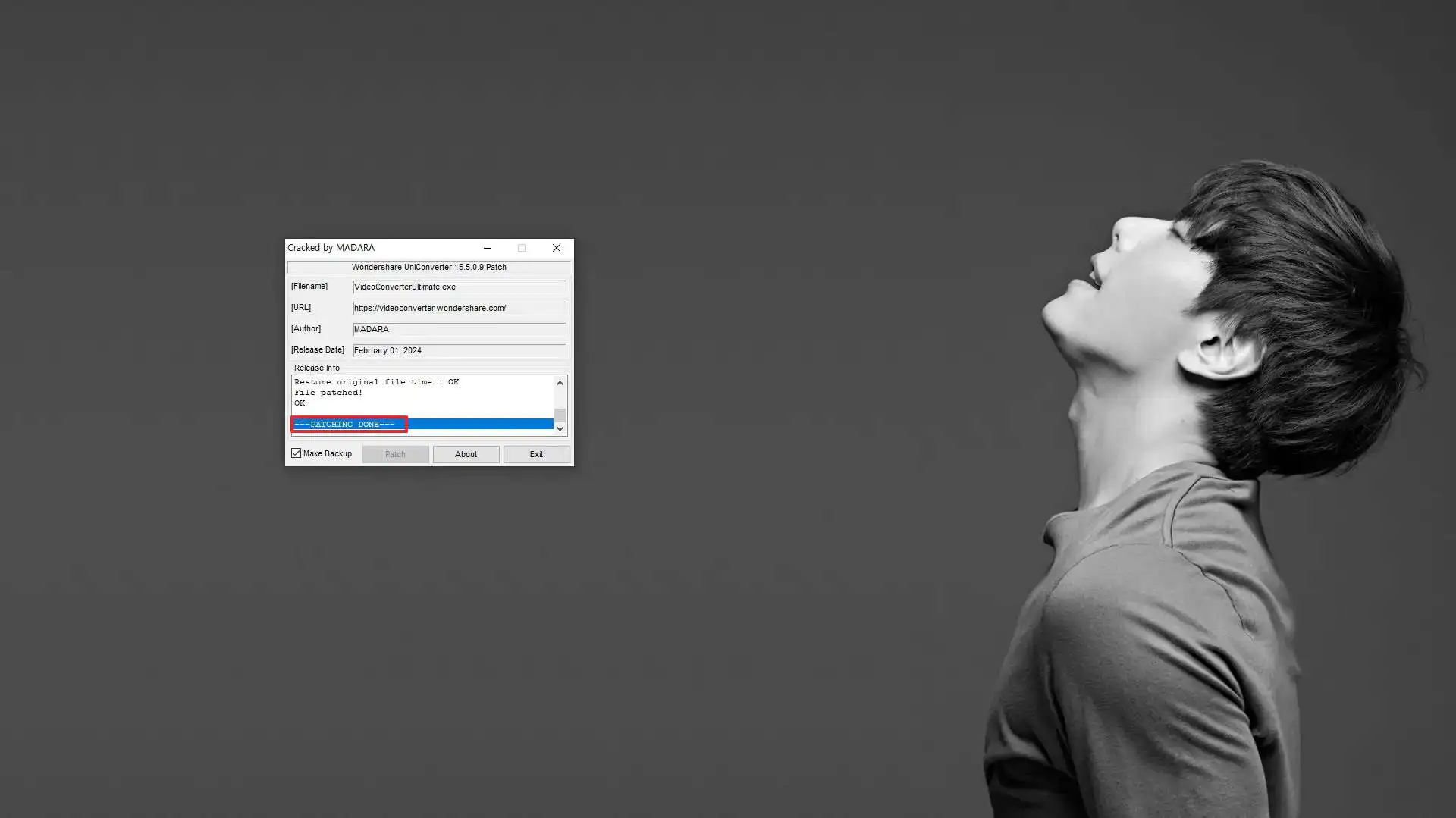Click the Wondershare UniConverter 15.5.0.9 Patch header
Image resolution: width=1456 pixels, height=818 pixels.
pyautogui.click(x=428, y=267)
